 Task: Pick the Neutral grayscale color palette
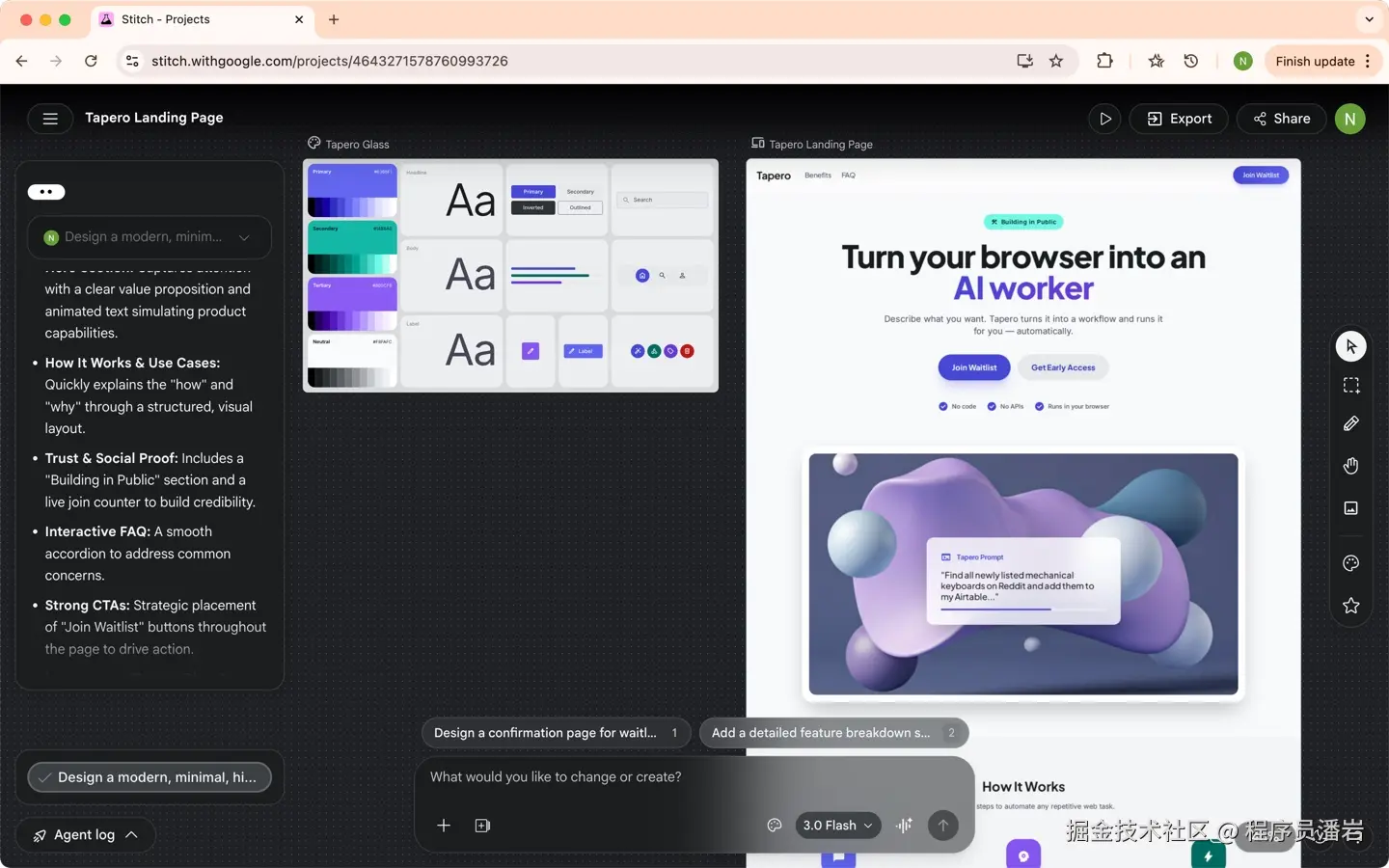click(352, 361)
